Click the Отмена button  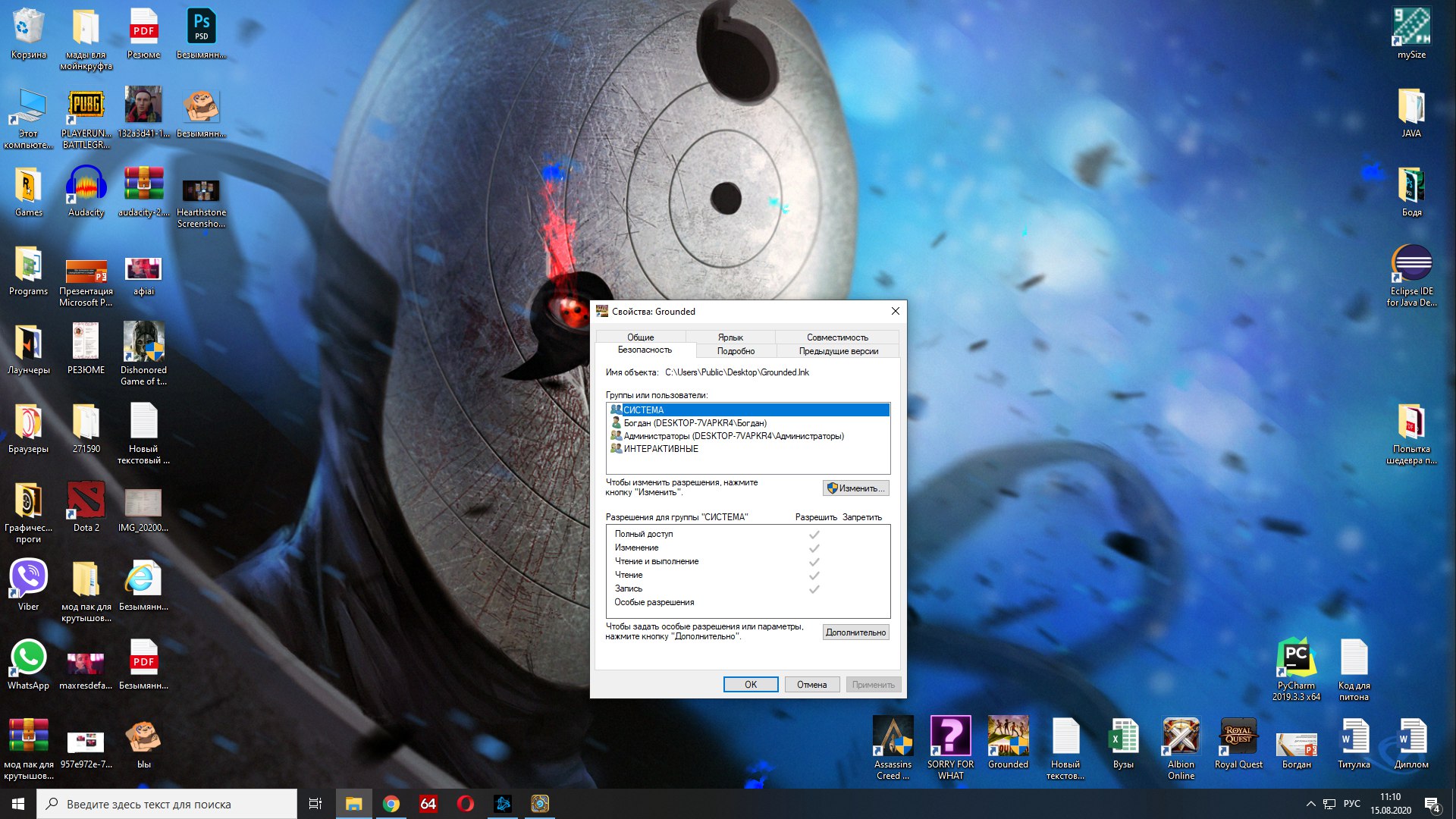click(811, 684)
